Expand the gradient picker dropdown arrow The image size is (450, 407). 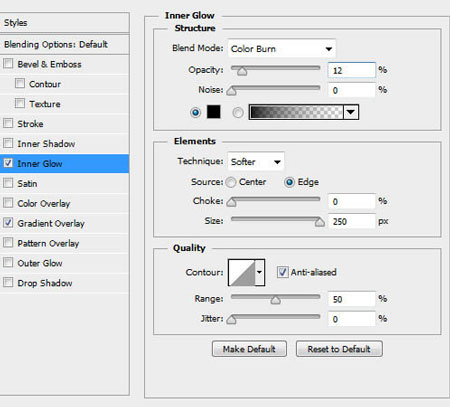tap(351, 112)
